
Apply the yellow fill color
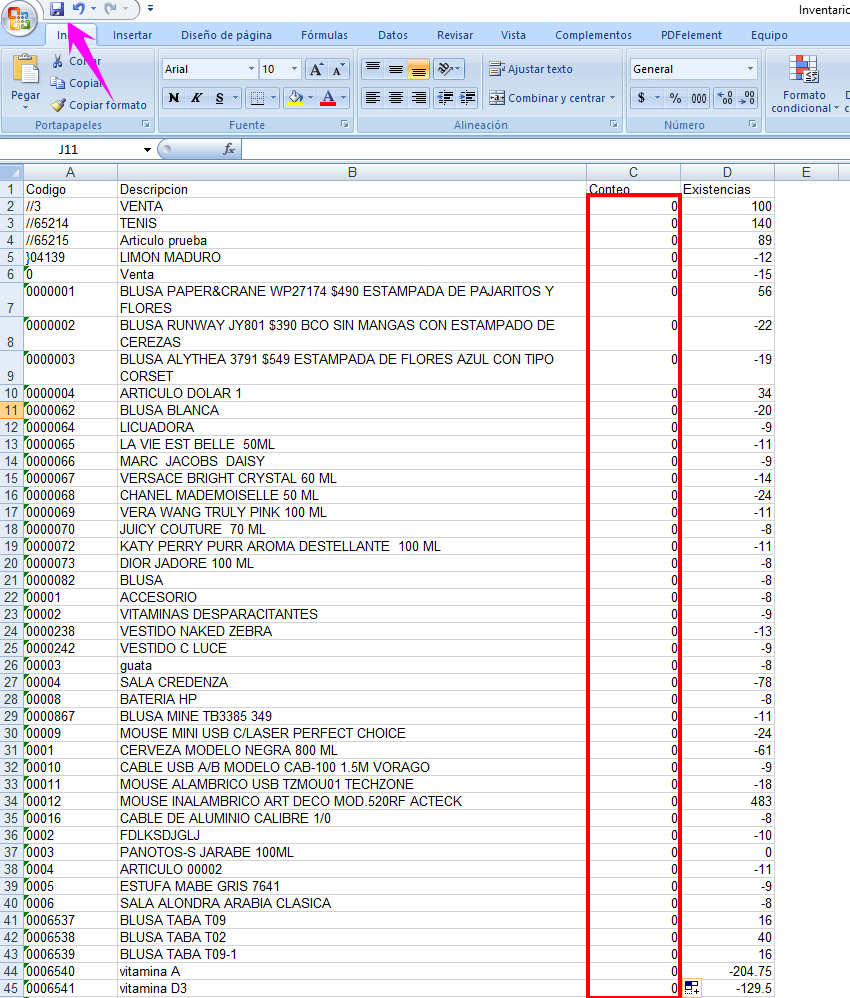[295, 98]
